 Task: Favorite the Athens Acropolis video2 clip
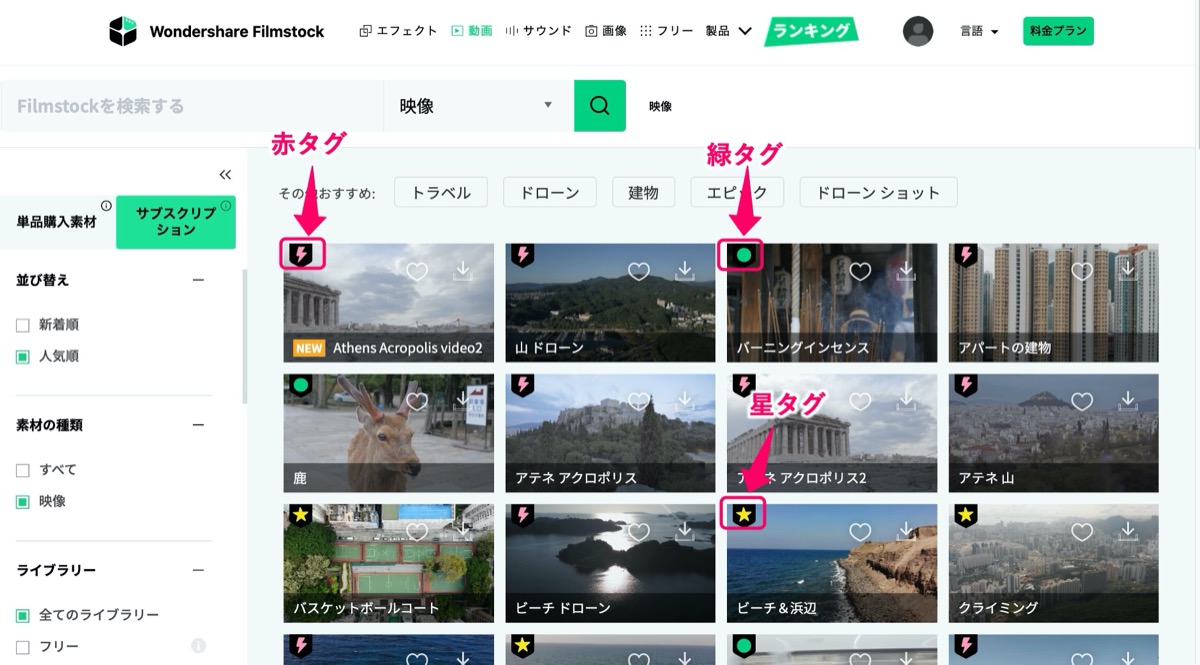point(417,271)
